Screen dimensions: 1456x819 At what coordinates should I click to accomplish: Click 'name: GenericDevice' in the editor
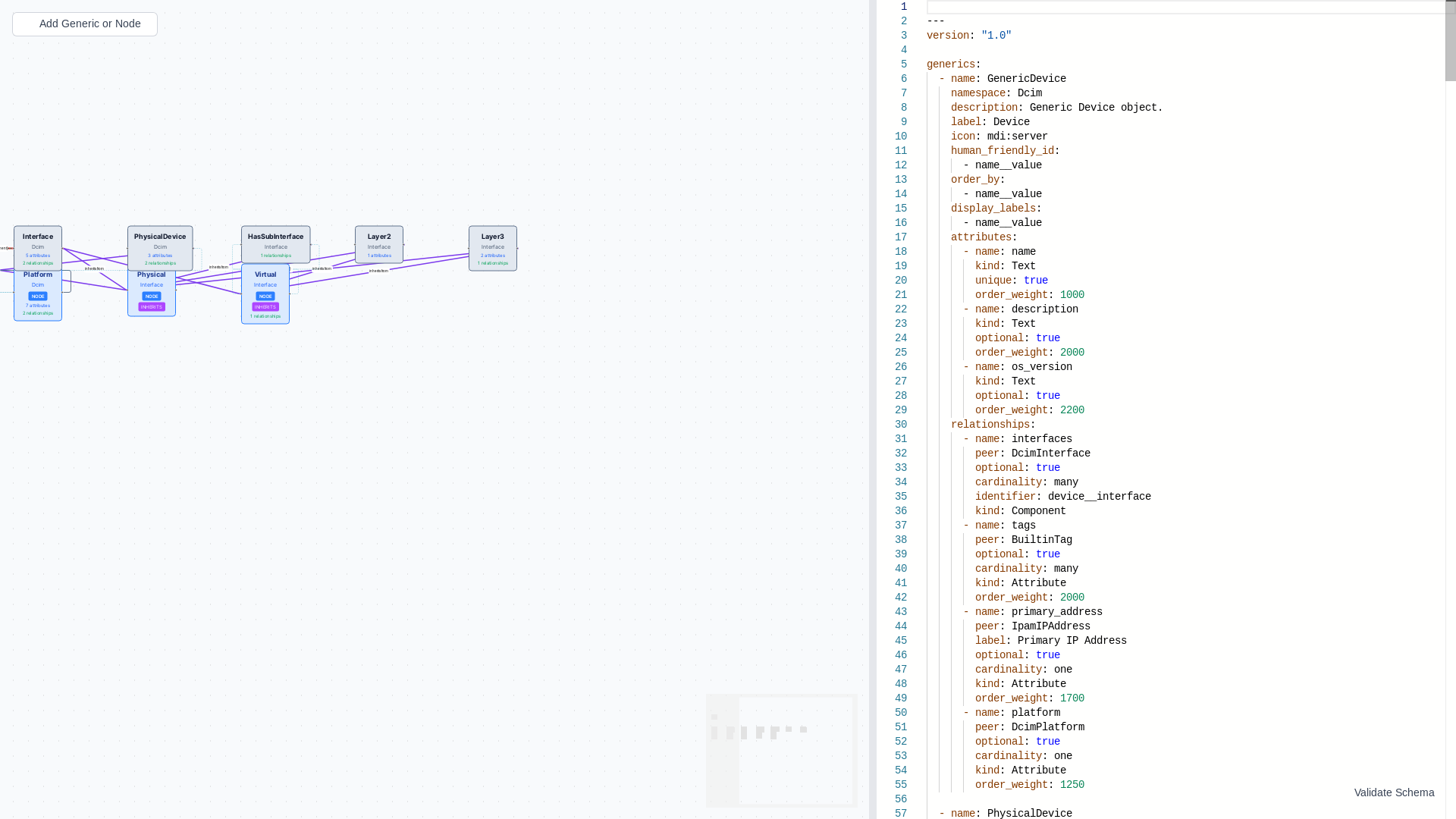pos(1009,79)
